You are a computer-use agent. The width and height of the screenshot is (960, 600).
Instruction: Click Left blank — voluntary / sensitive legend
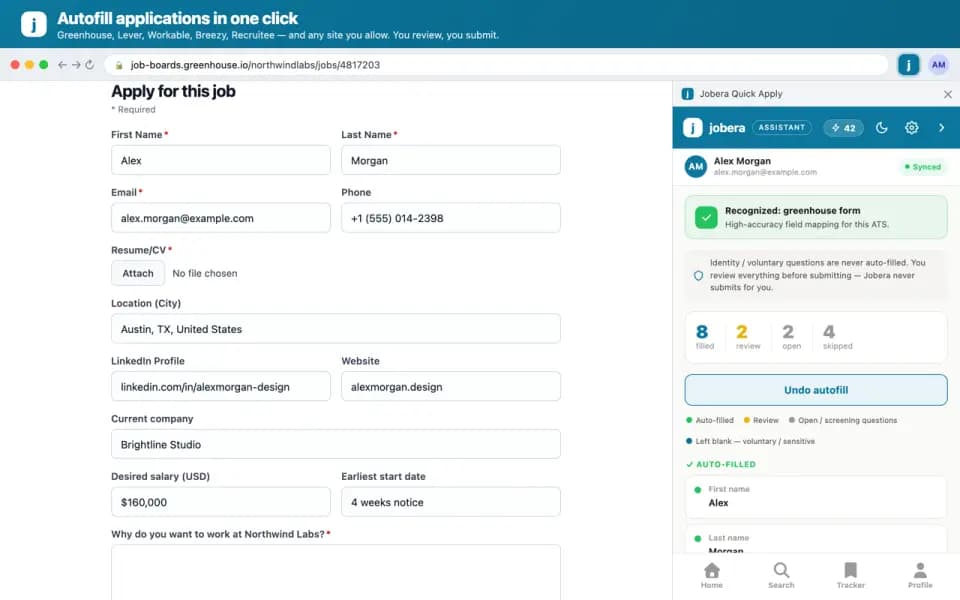click(x=750, y=441)
